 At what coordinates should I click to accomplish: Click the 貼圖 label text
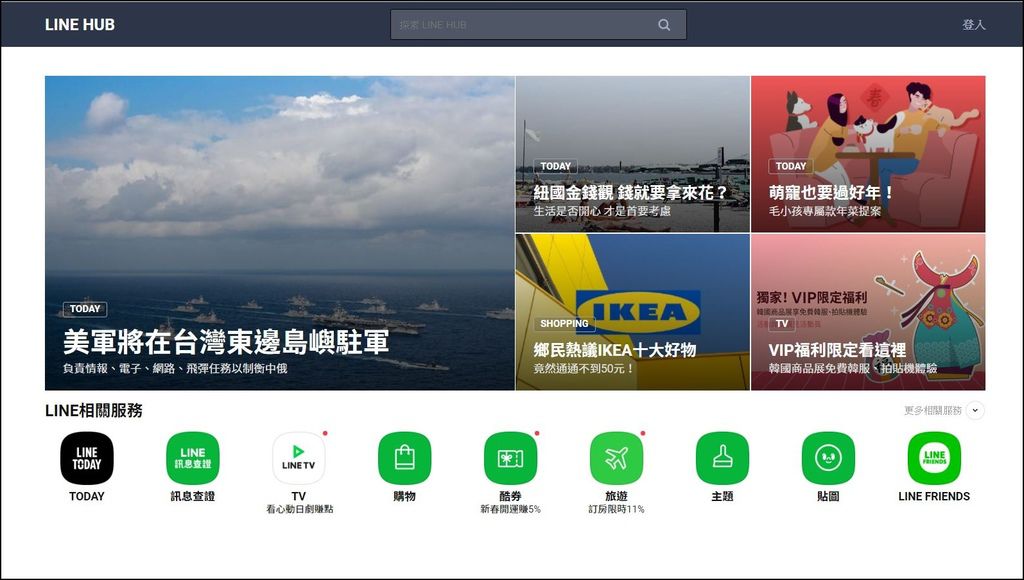click(828, 496)
